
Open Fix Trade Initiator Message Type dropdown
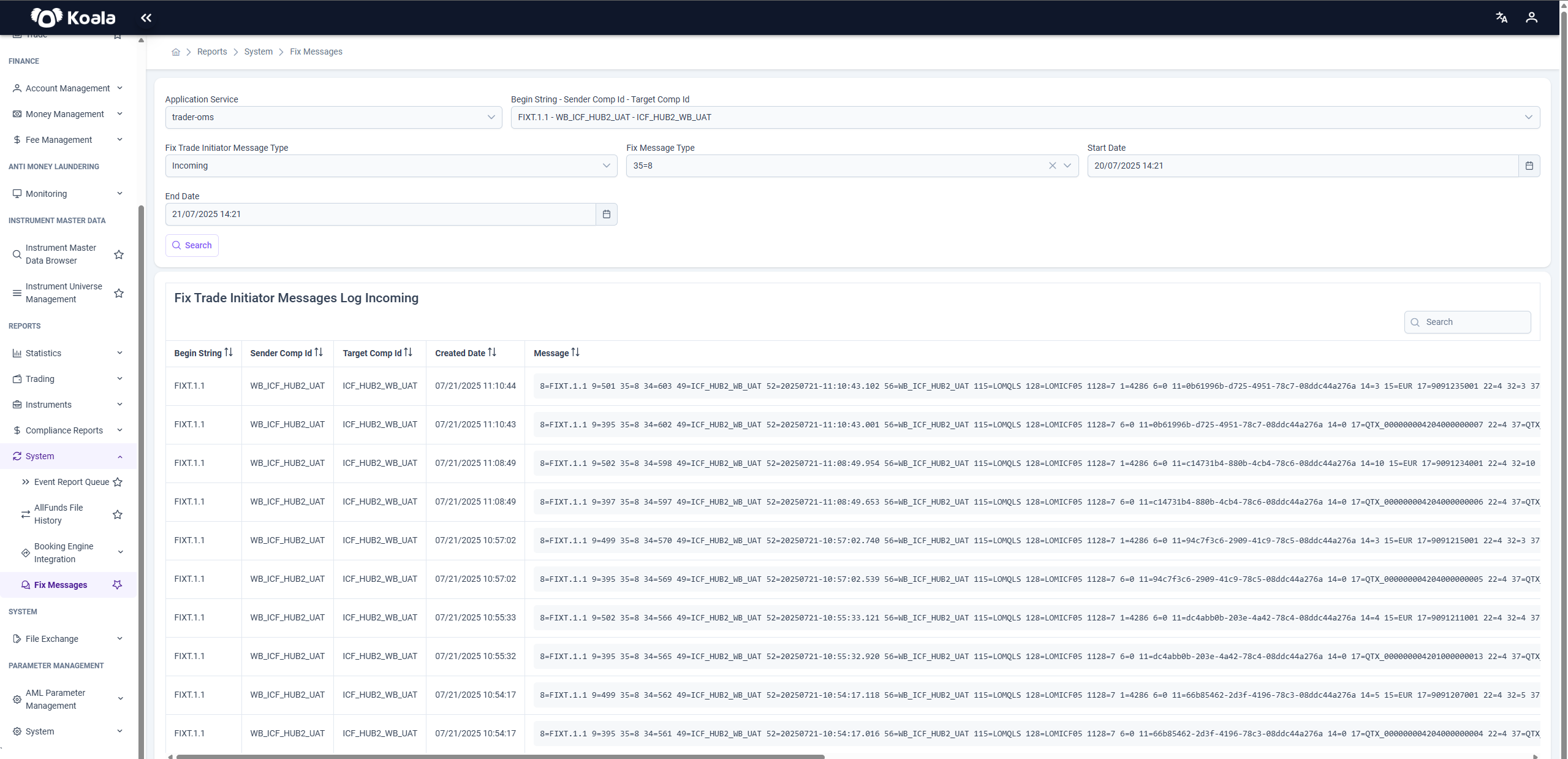(x=391, y=166)
